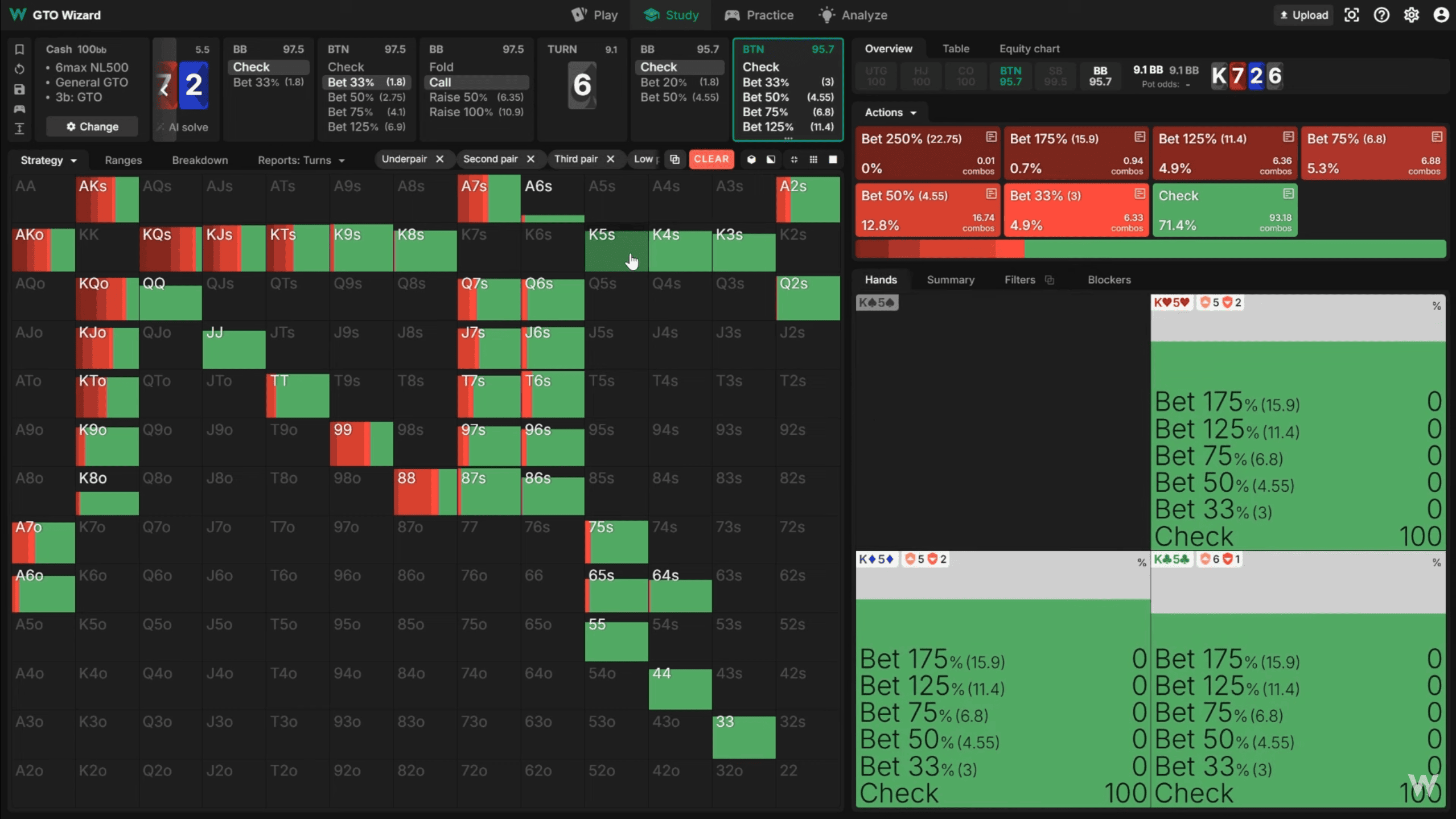Switch matrix to dotted grid view icon
Image resolution: width=1456 pixels, height=819 pixels.
(813, 159)
